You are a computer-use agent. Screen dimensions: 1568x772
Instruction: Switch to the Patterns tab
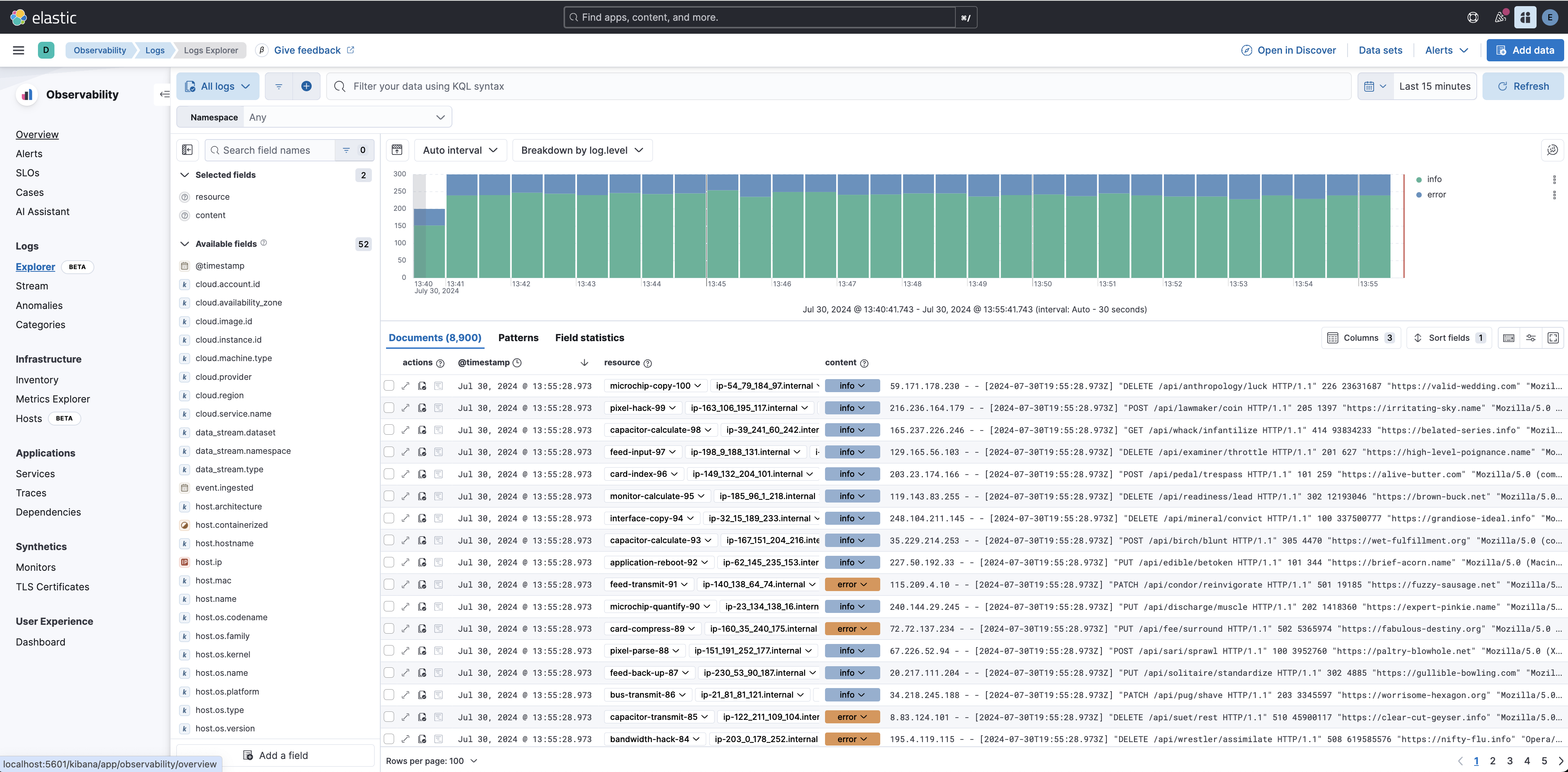click(x=518, y=338)
